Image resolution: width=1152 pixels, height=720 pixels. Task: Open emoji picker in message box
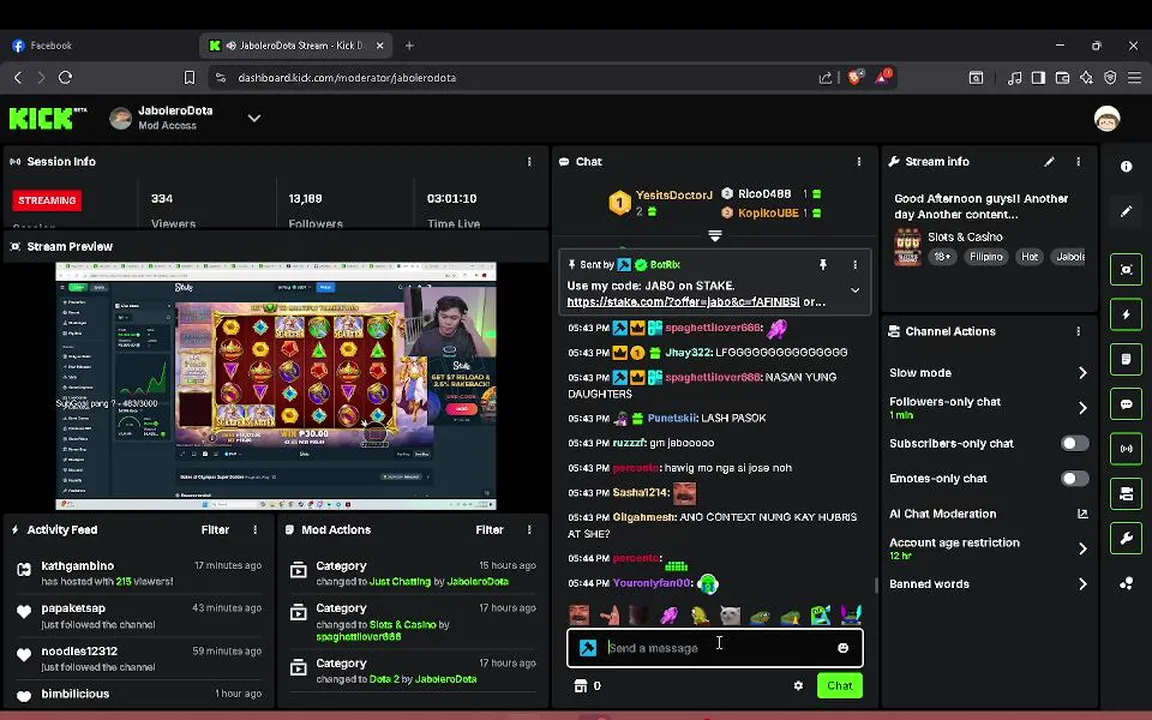(x=843, y=648)
